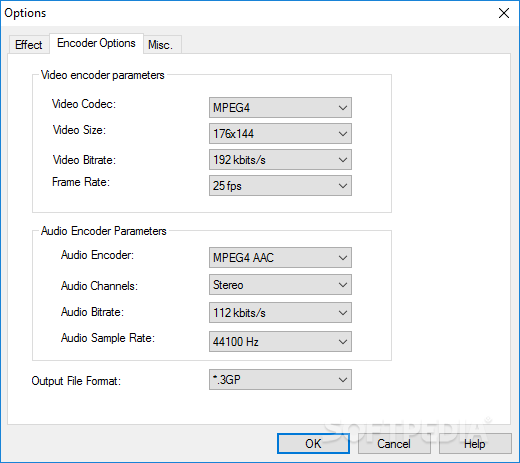Choose a Frame Rate from dropdown
Viewport: 520px width, 463px height.
[280, 185]
